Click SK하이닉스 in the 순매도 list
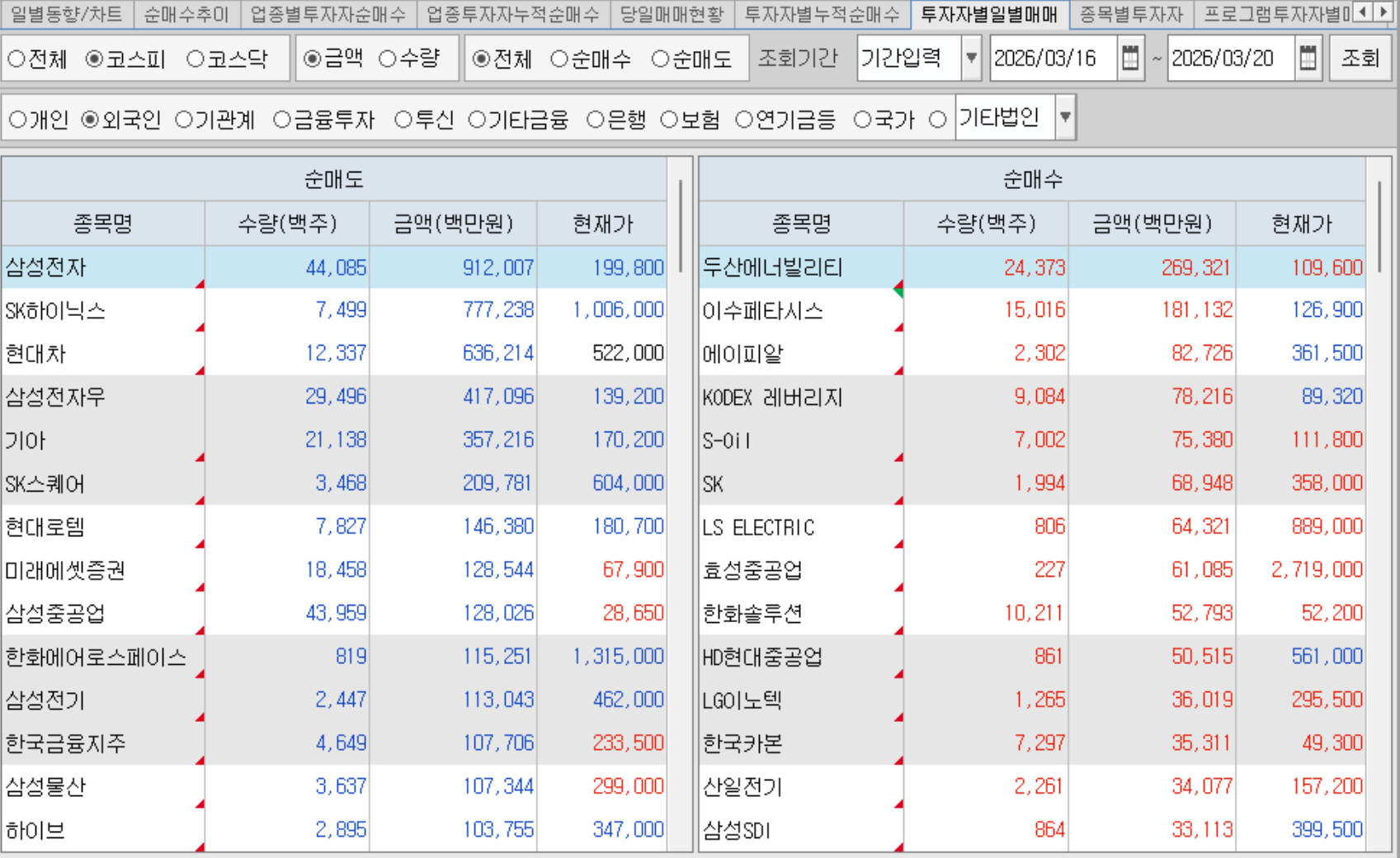 pos(55,311)
